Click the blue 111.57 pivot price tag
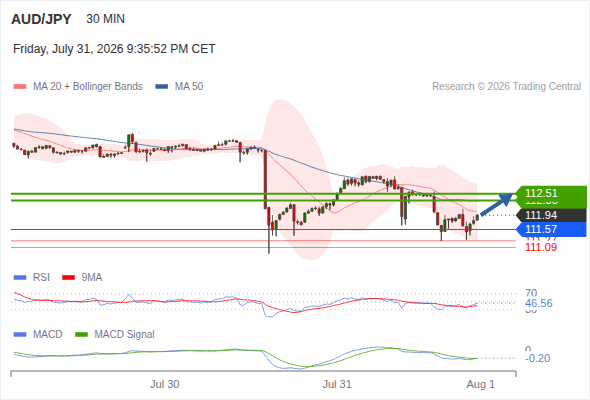Image resolution: width=590 pixels, height=400 pixels. coord(552,229)
